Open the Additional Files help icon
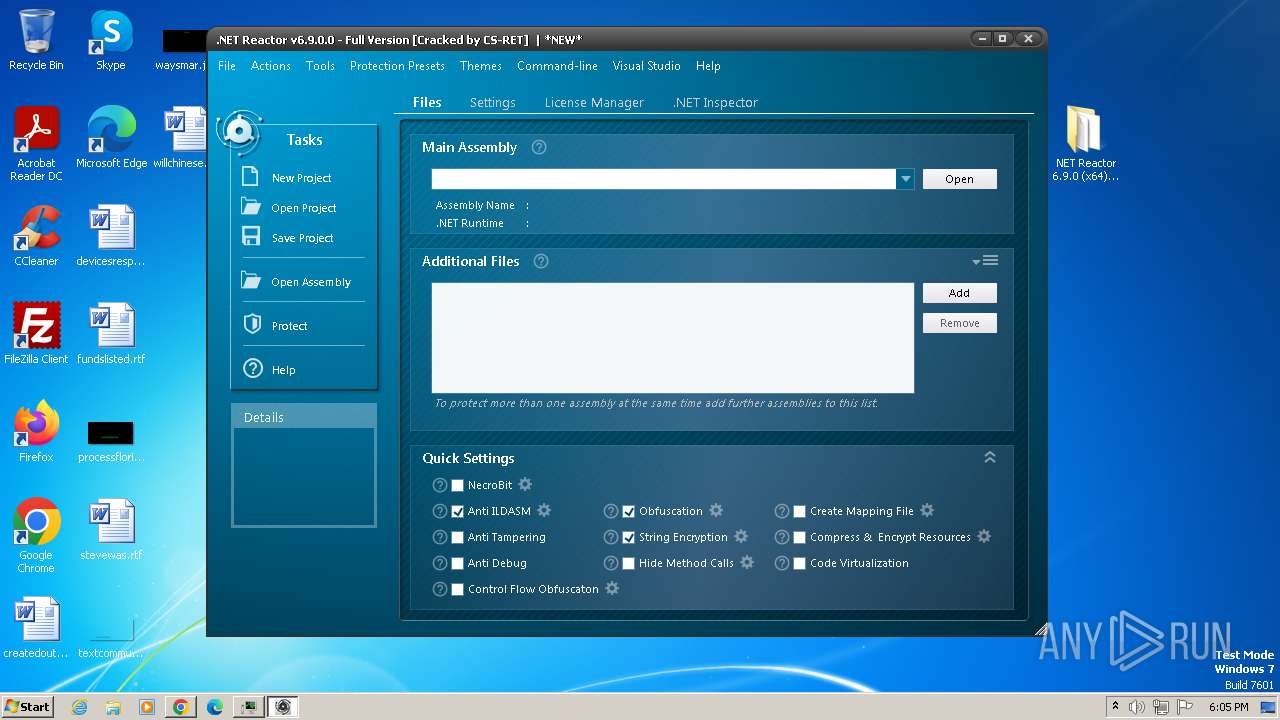 point(541,261)
